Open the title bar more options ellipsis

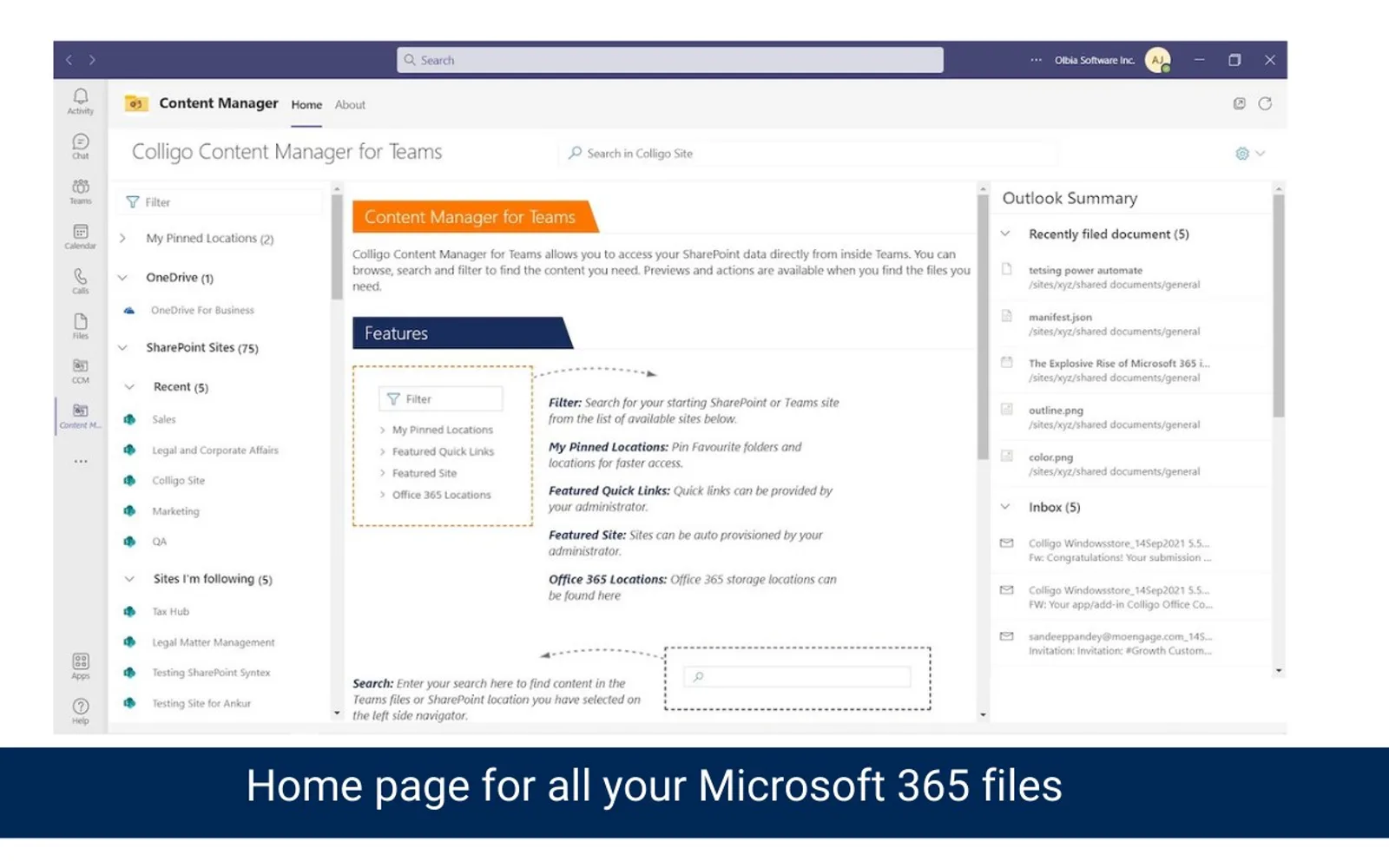click(x=1036, y=60)
